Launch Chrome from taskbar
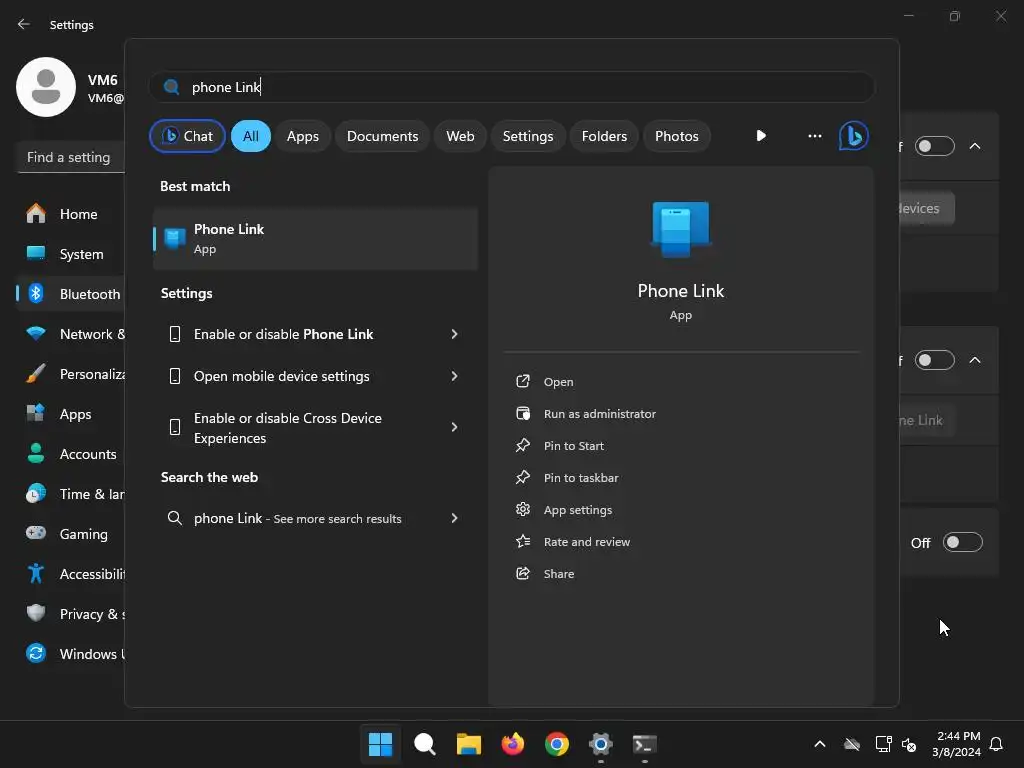Image resolution: width=1024 pixels, height=768 pixels. tap(556, 744)
